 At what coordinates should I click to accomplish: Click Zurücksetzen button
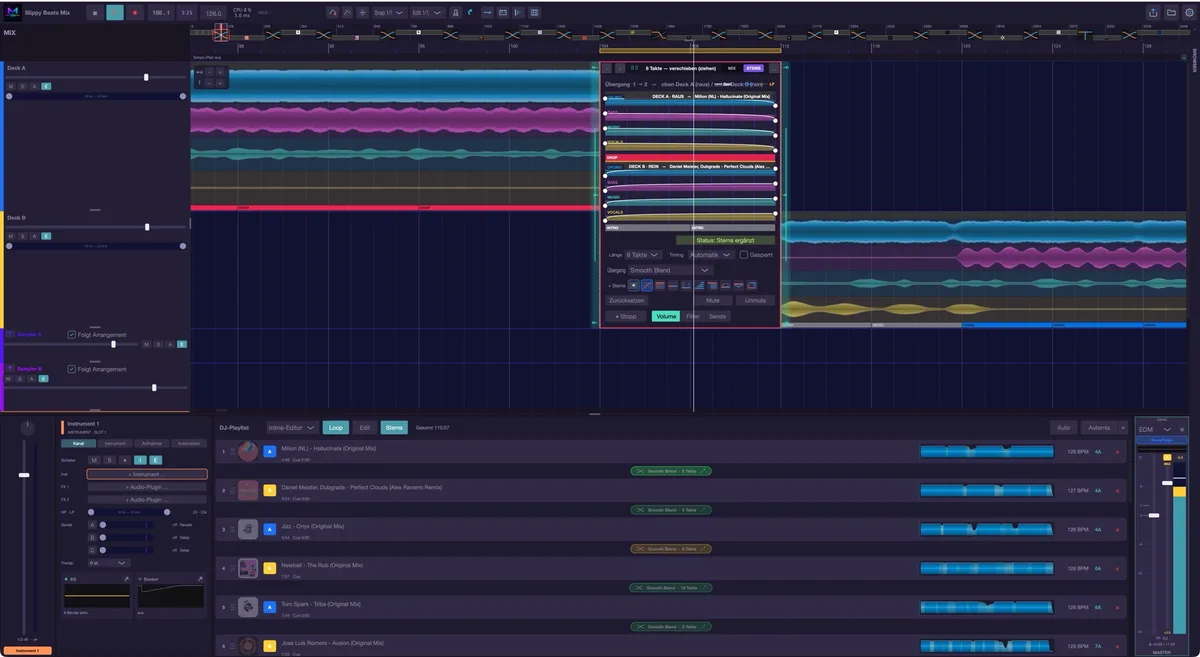pyautogui.click(x=627, y=300)
